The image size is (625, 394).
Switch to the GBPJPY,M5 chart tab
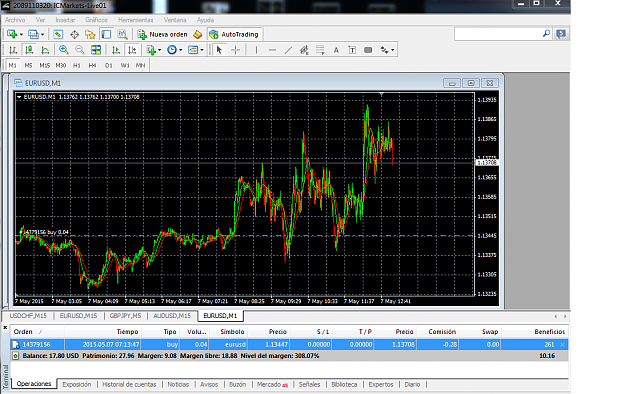pyautogui.click(x=126, y=315)
